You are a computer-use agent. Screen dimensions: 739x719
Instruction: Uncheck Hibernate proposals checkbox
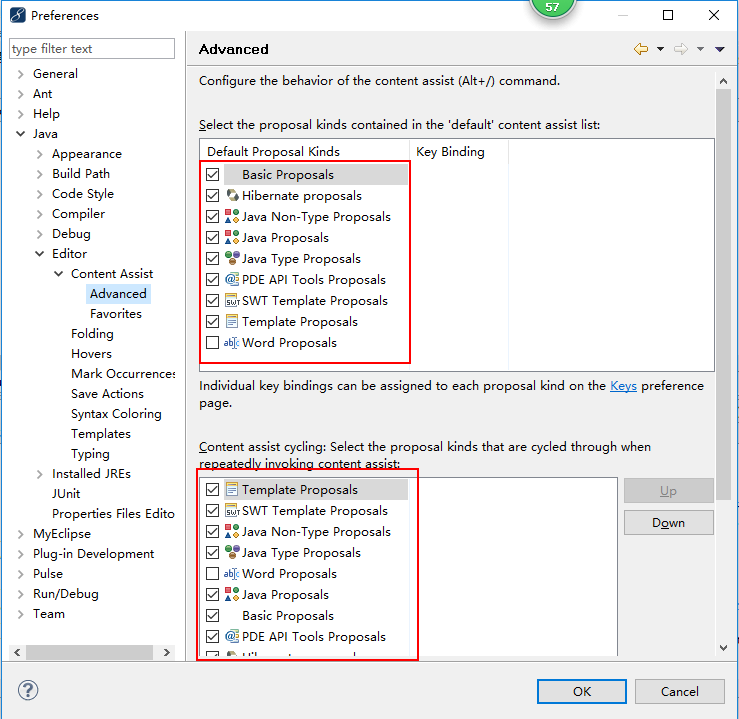tap(213, 196)
